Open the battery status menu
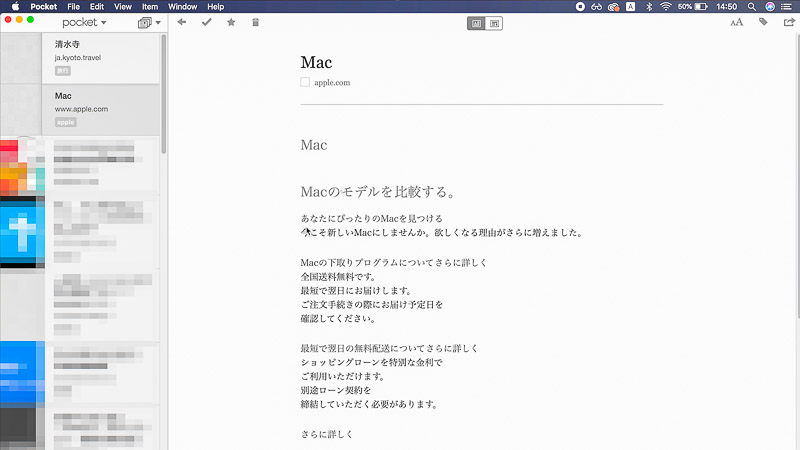The width and height of the screenshot is (800, 450). coord(692,7)
